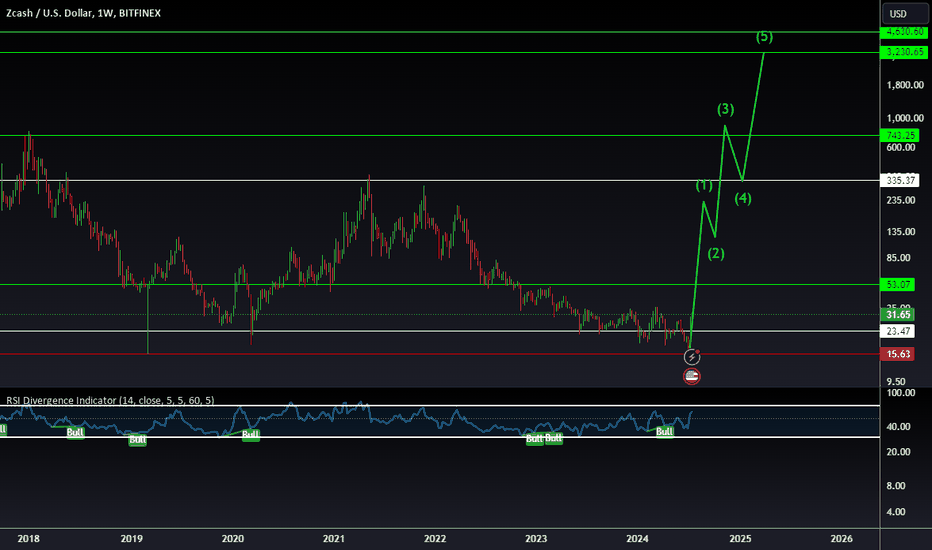932x550 pixels.
Task: Click the 2018 label on time axis
Action: [29, 539]
